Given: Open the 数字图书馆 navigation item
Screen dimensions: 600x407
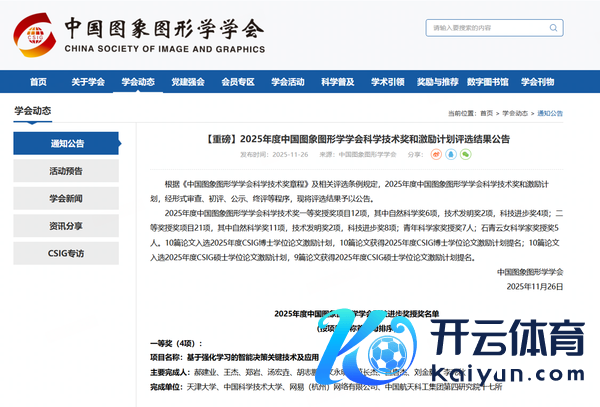Looking at the screenshot, I should (488, 82).
